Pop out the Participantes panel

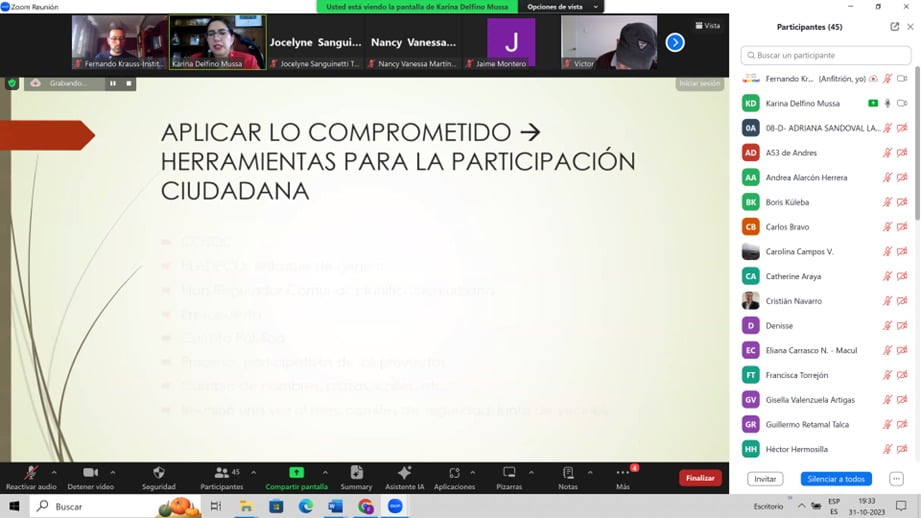(x=894, y=27)
